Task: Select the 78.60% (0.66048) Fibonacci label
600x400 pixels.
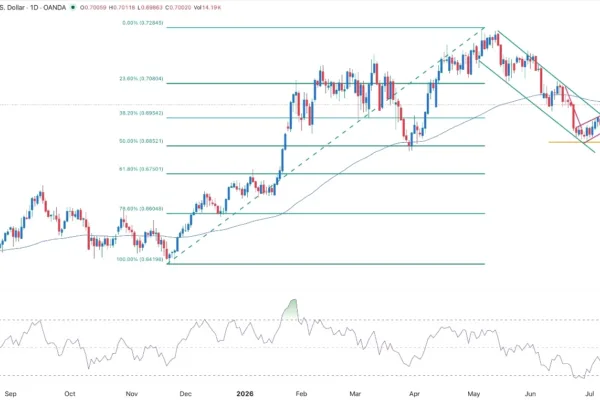Action: (141, 209)
